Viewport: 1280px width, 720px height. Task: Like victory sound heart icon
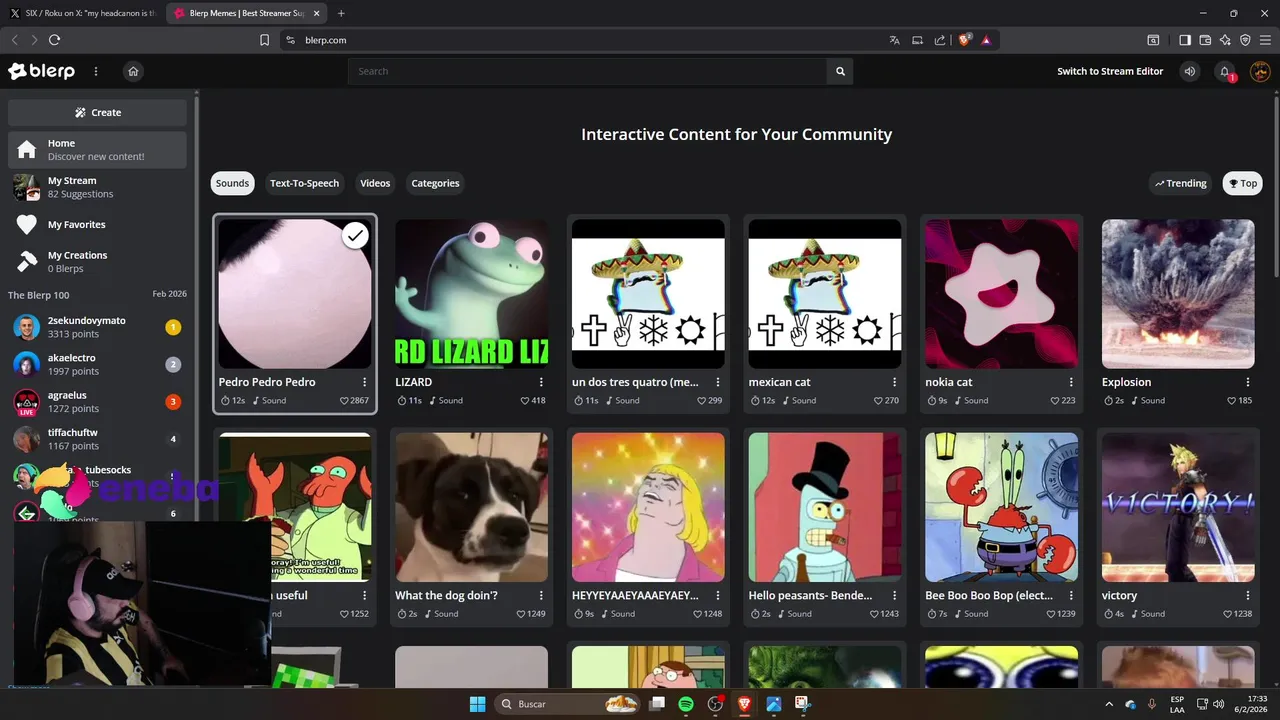pos(1228,614)
